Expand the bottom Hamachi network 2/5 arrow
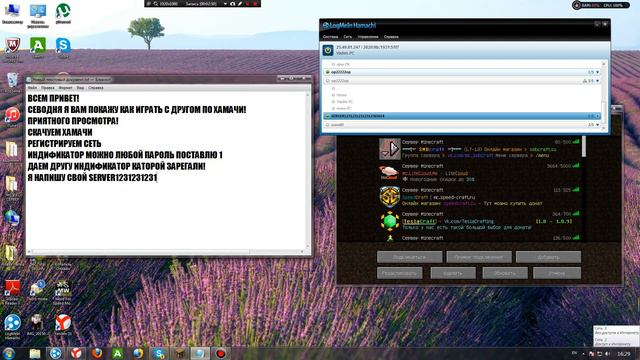 pyautogui.click(x=598, y=125)
